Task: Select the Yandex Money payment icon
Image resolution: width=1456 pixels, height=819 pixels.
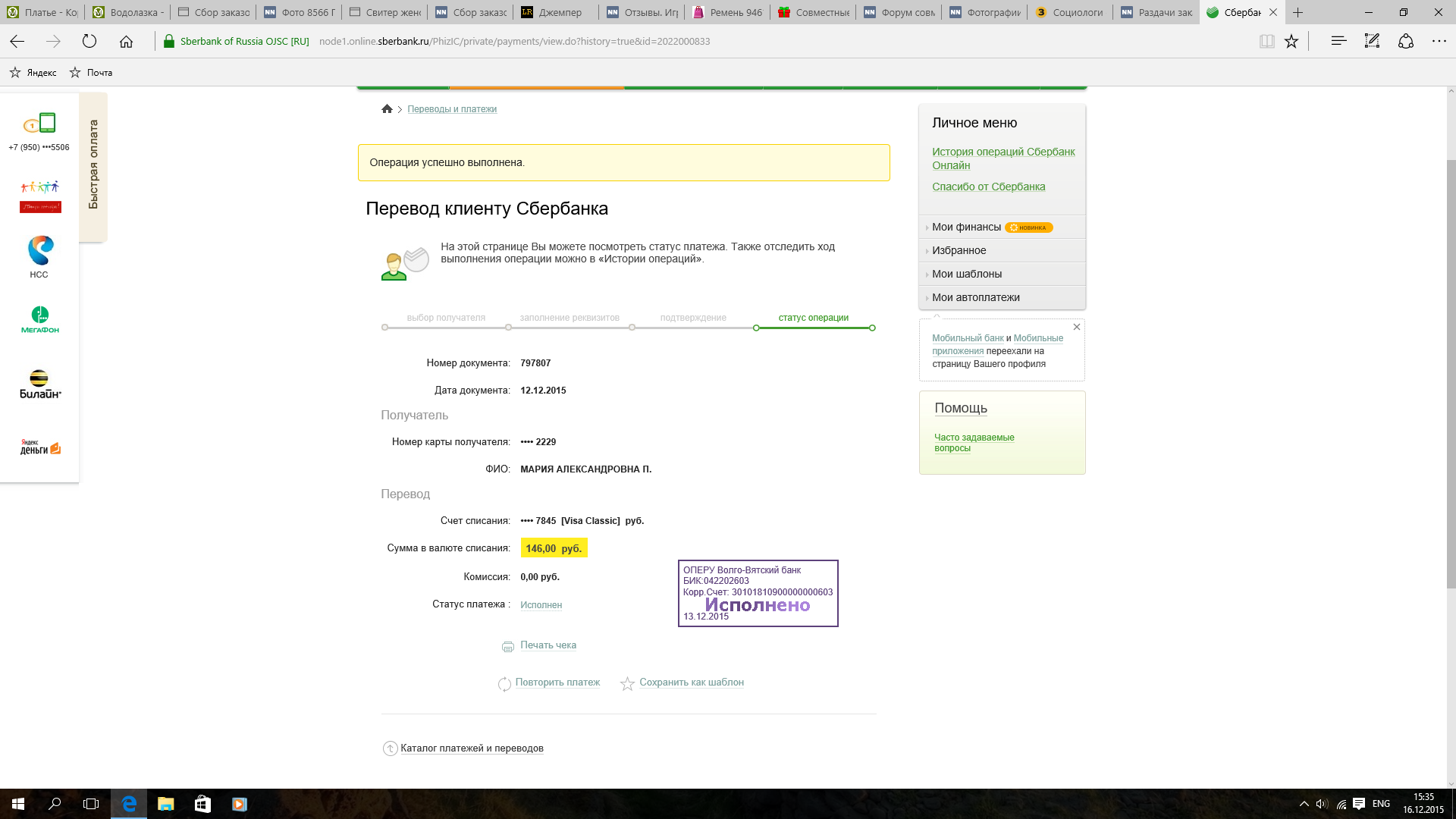Action: [39, 447]
